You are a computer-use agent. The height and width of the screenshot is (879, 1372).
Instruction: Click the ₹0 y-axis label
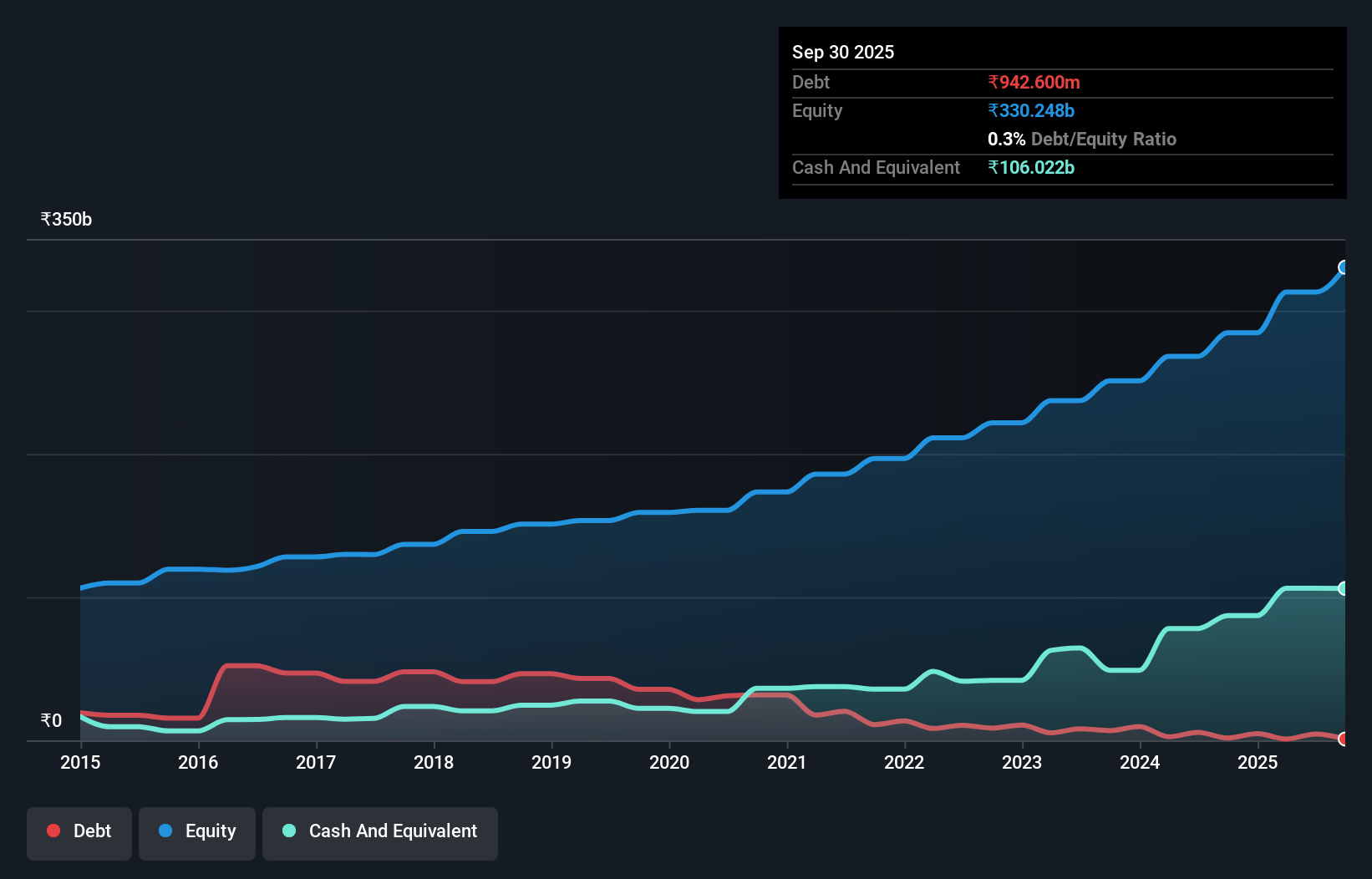(x=51, y=720)
